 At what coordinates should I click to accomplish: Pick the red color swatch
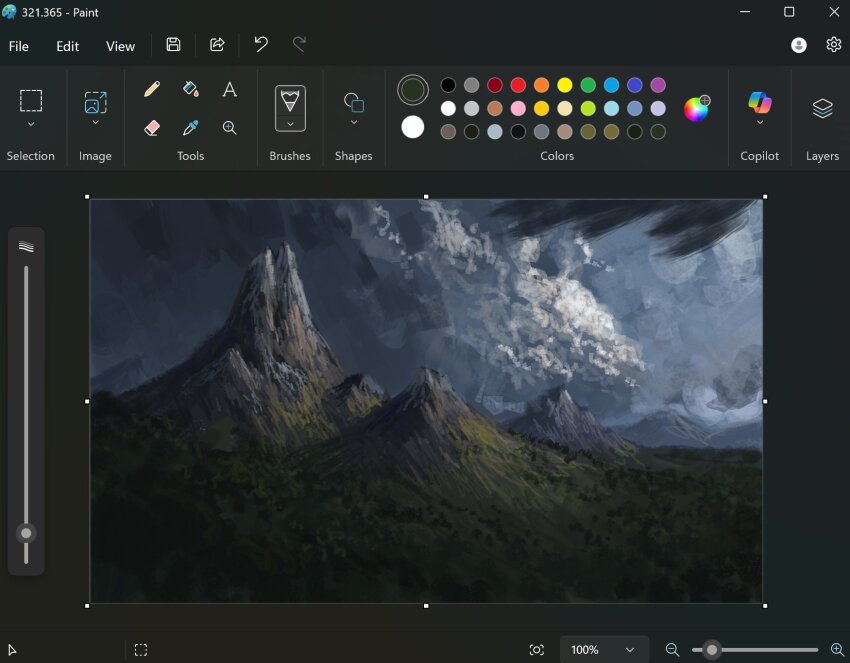[x=518, y=85]
